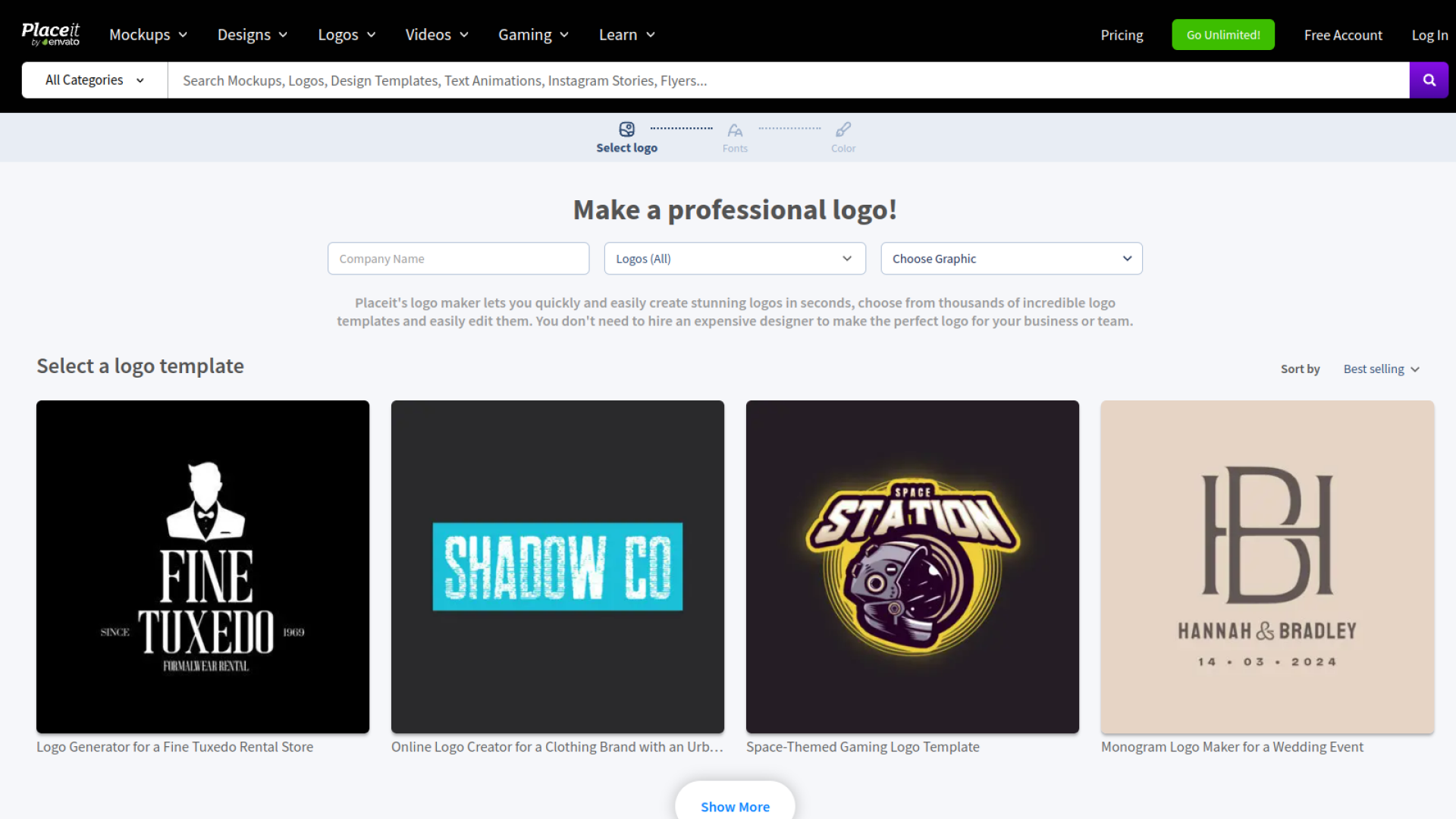Viewport: 1456px width, 819px height.
Task: Select the Space Station gaming logo thumbnail
Action: pyautogui.click(x=912, y=566)
